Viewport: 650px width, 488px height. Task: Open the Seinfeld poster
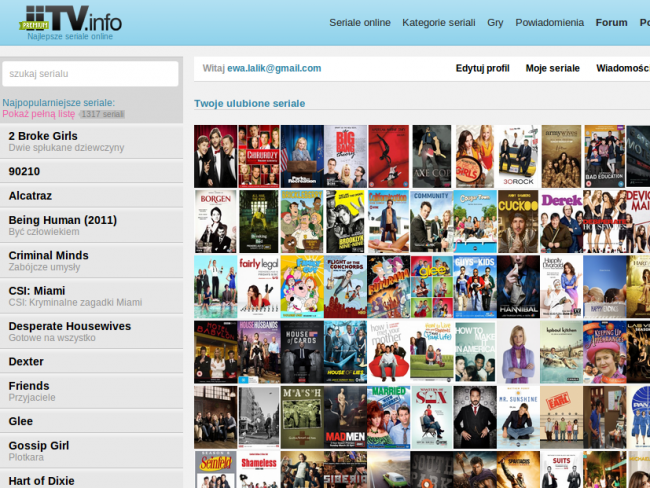(x=216, y=469)
